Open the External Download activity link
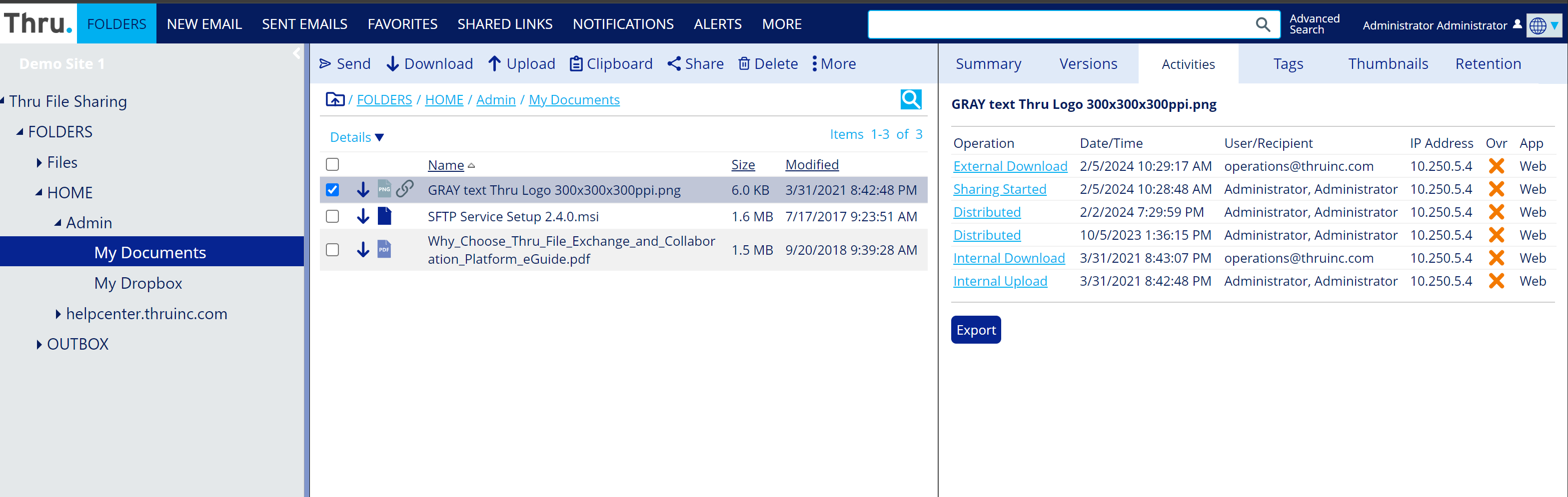 click(x=1010, y=166)
